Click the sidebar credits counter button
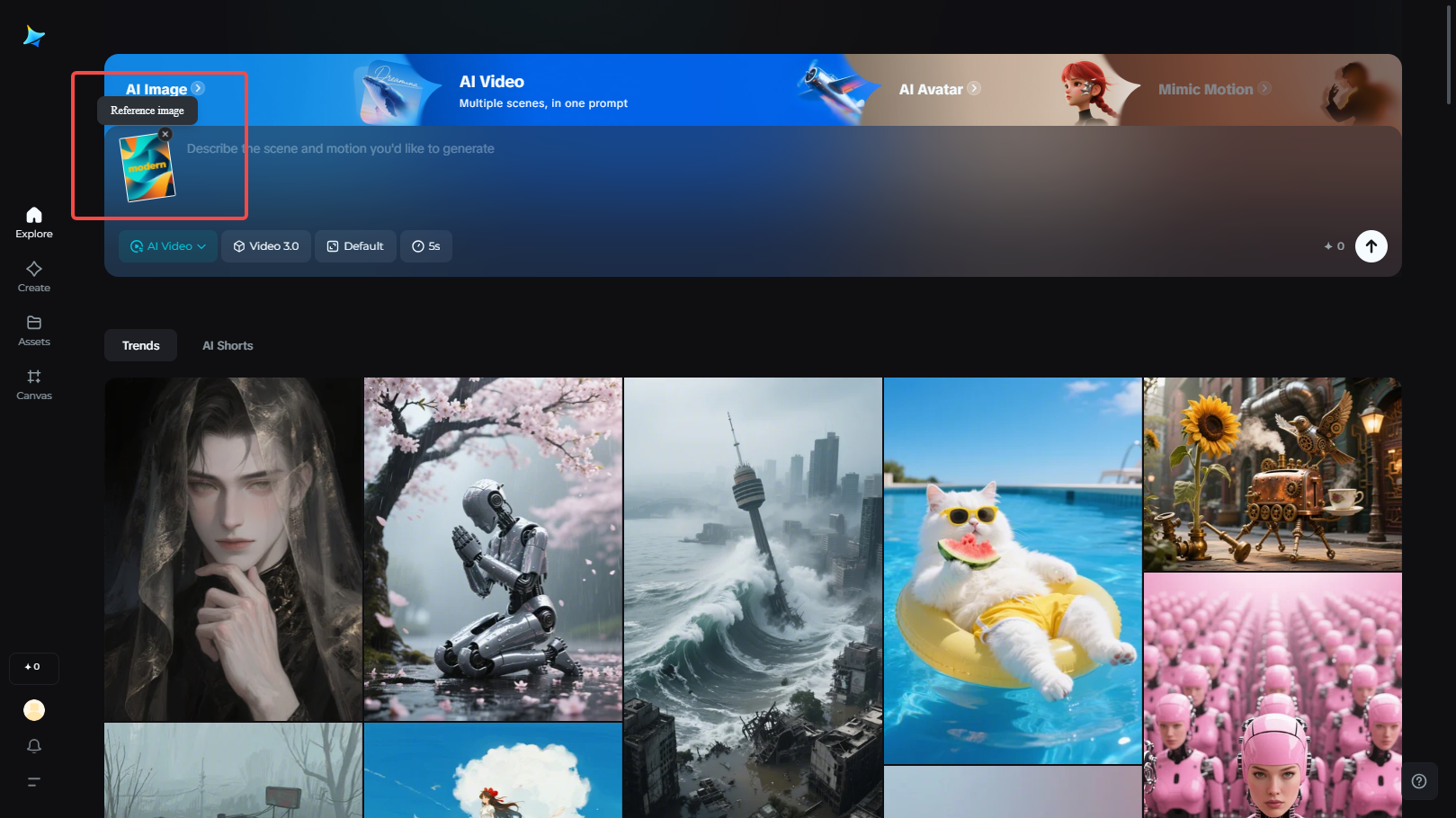The width and height of the screenshot is (1456, 818). point(34,668)
